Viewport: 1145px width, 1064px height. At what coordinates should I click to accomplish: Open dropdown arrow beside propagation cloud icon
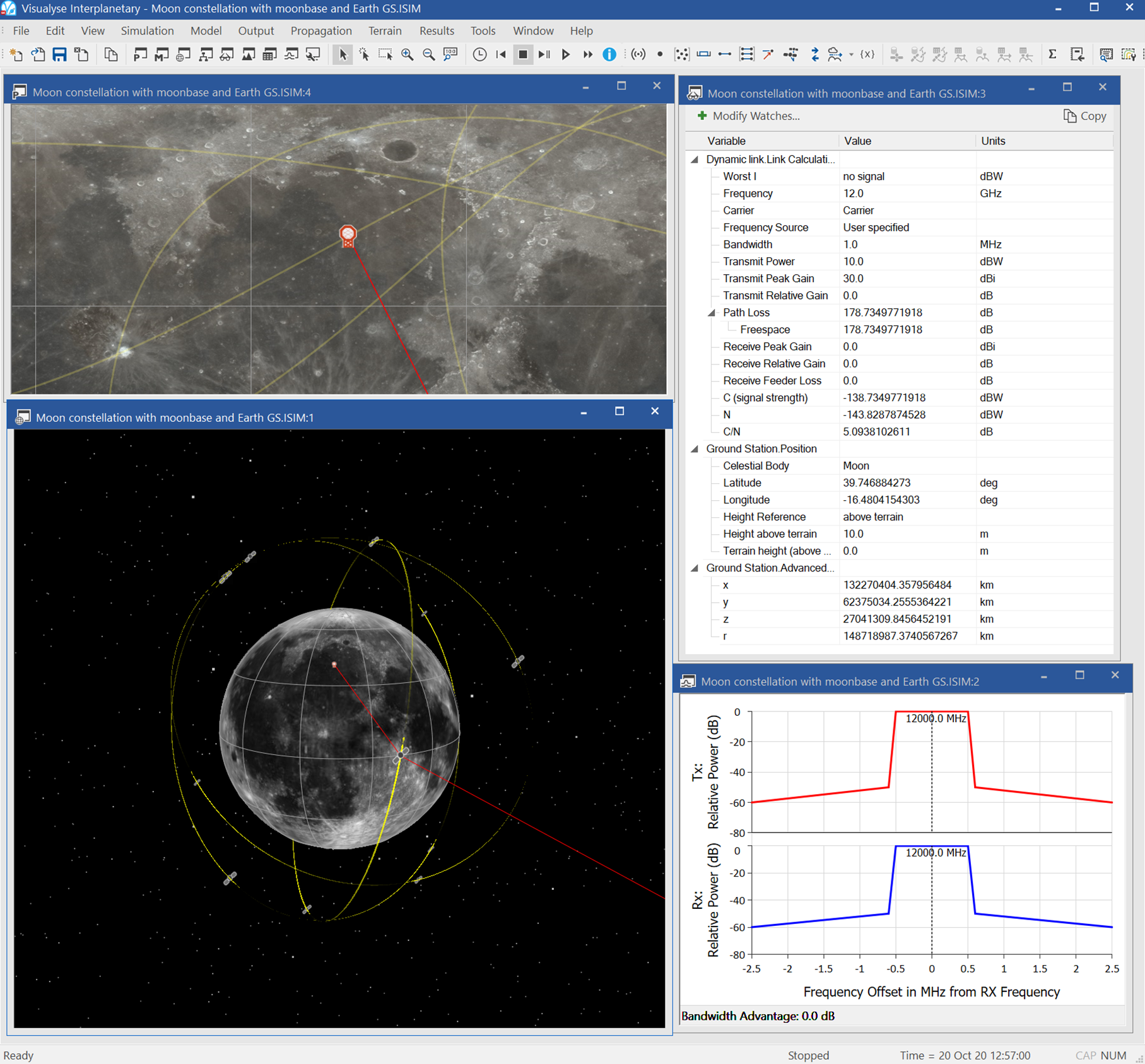click(851, 56)
